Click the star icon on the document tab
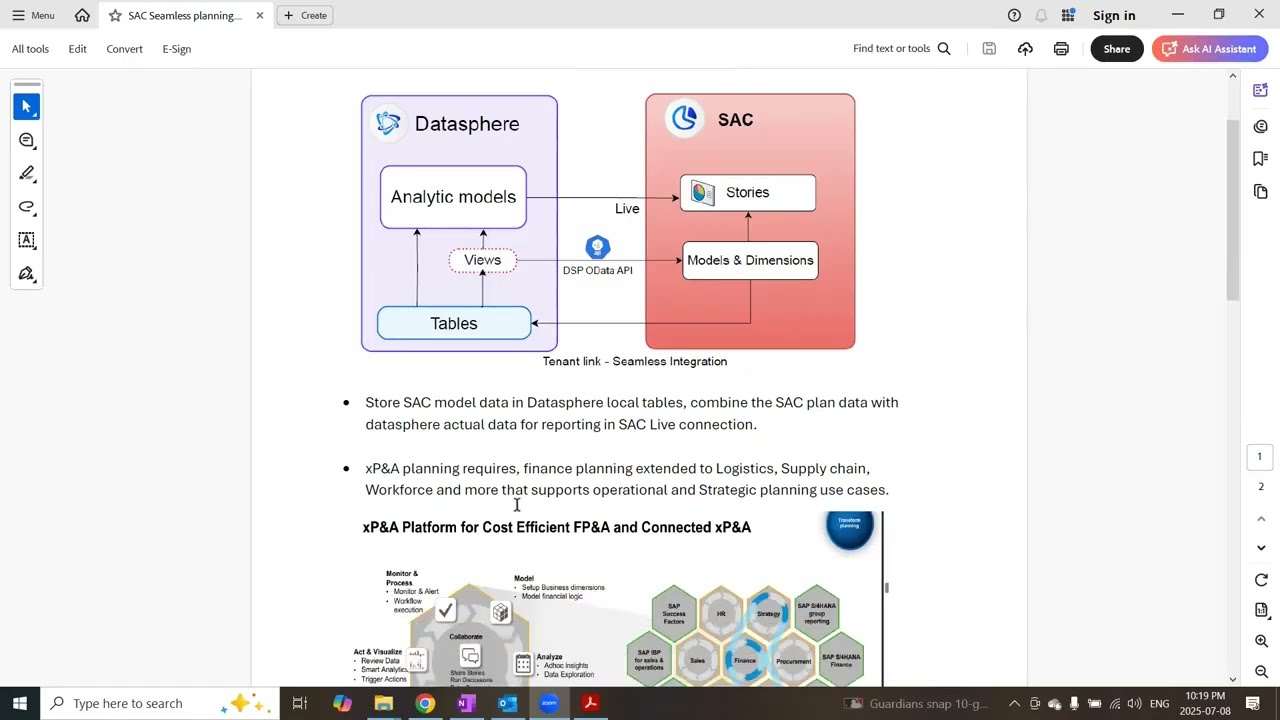Viewport: 1280px width, 720px height. 115,15
